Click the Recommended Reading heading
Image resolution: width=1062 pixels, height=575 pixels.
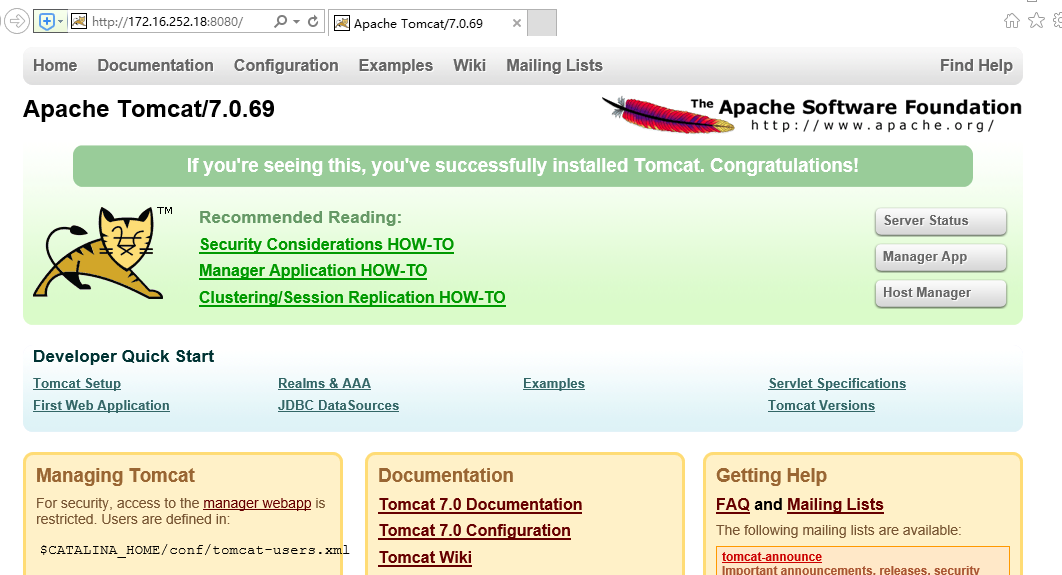[x=300, y=217]
